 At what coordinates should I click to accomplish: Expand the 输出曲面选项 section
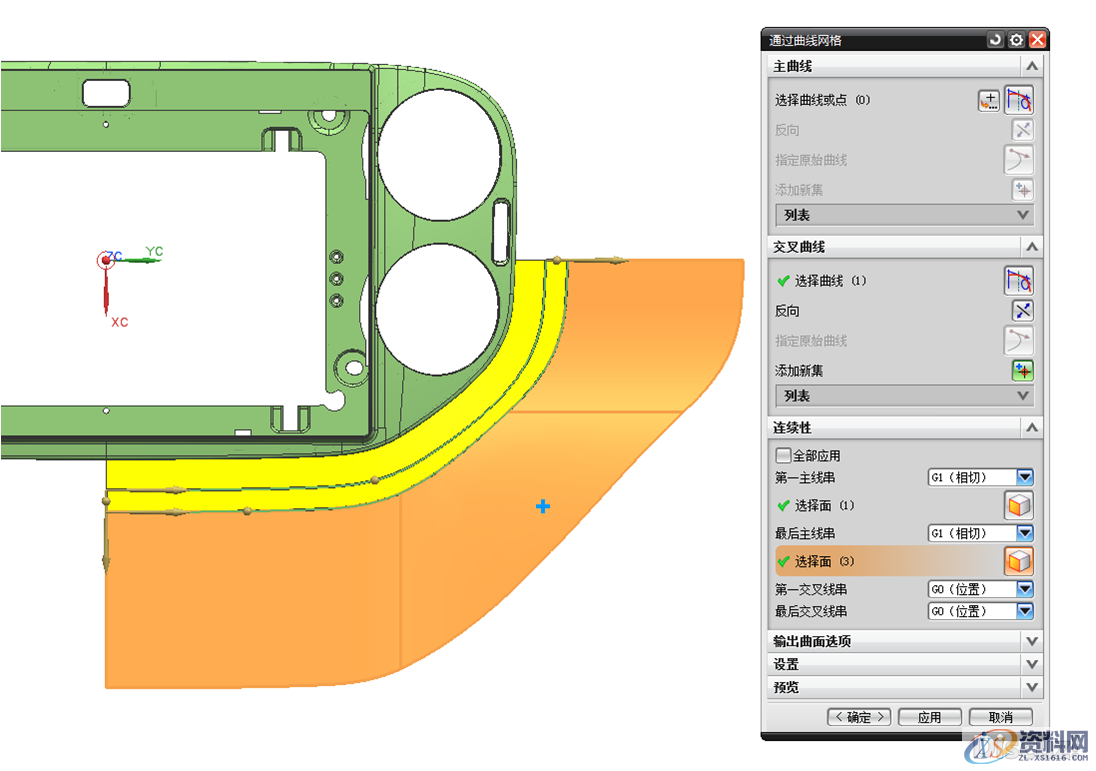pos(1032,641)
